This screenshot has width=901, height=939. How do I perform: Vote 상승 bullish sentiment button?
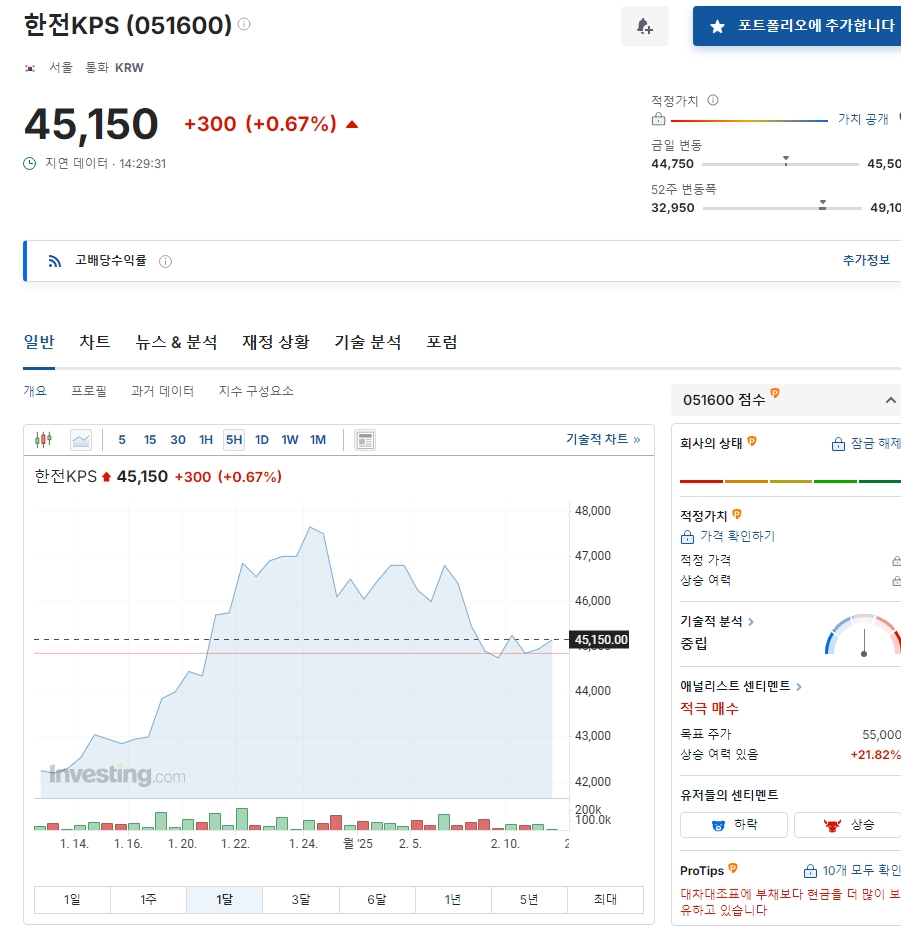848,825
